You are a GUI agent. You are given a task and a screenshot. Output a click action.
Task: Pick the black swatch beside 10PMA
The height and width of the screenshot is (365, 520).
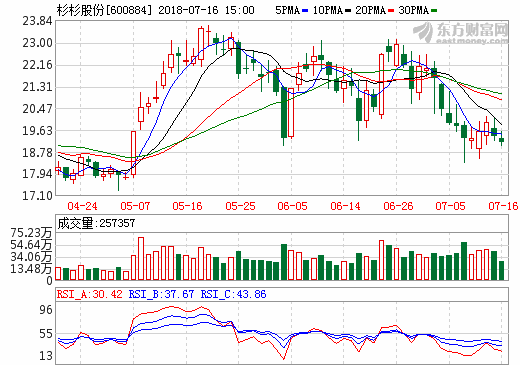[348, 11]
